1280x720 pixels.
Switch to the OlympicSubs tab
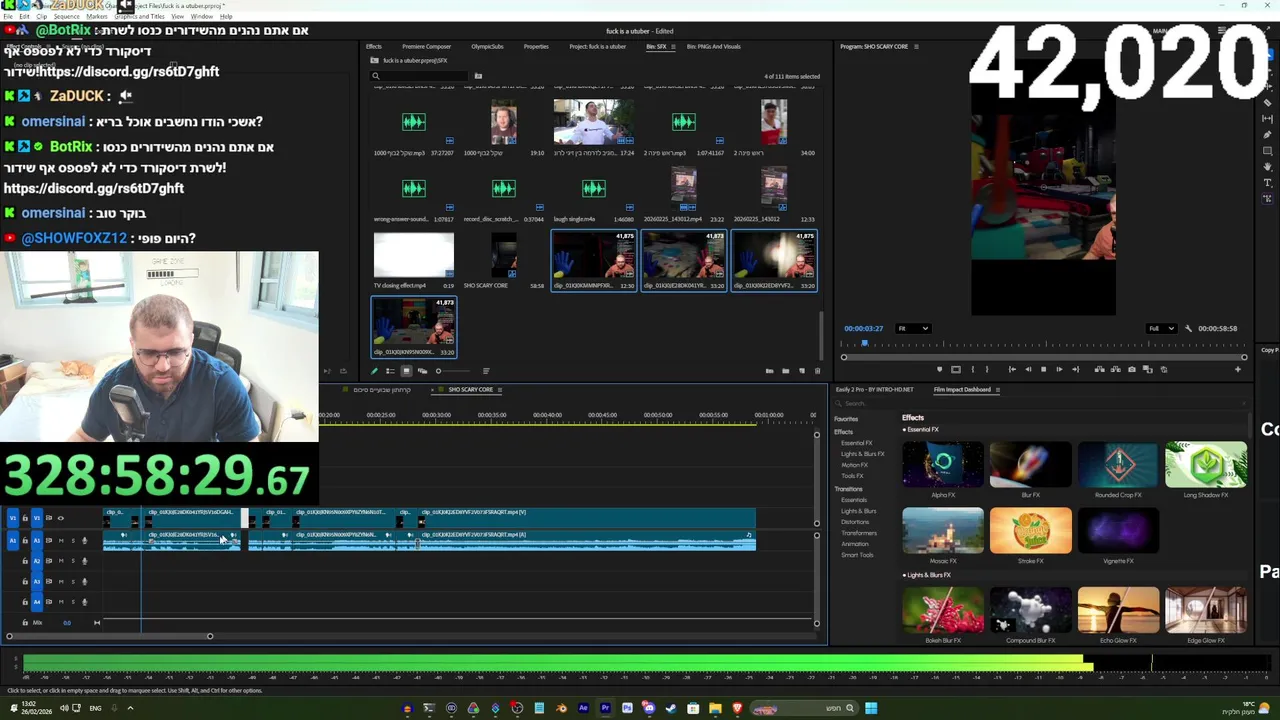pyautogui.click(x=487, y=46)
